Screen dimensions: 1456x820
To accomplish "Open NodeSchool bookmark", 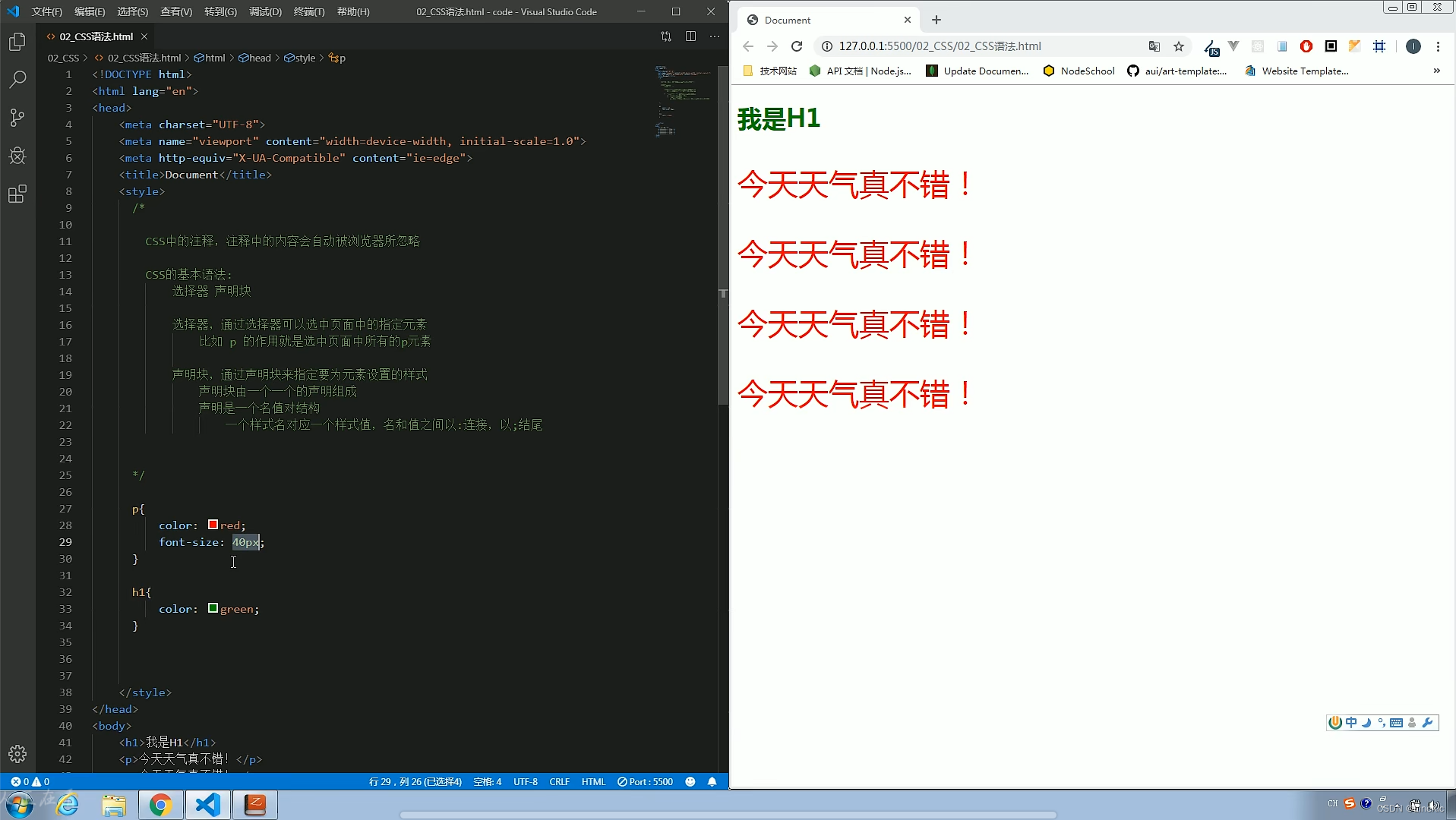I will coord(1079,71).
